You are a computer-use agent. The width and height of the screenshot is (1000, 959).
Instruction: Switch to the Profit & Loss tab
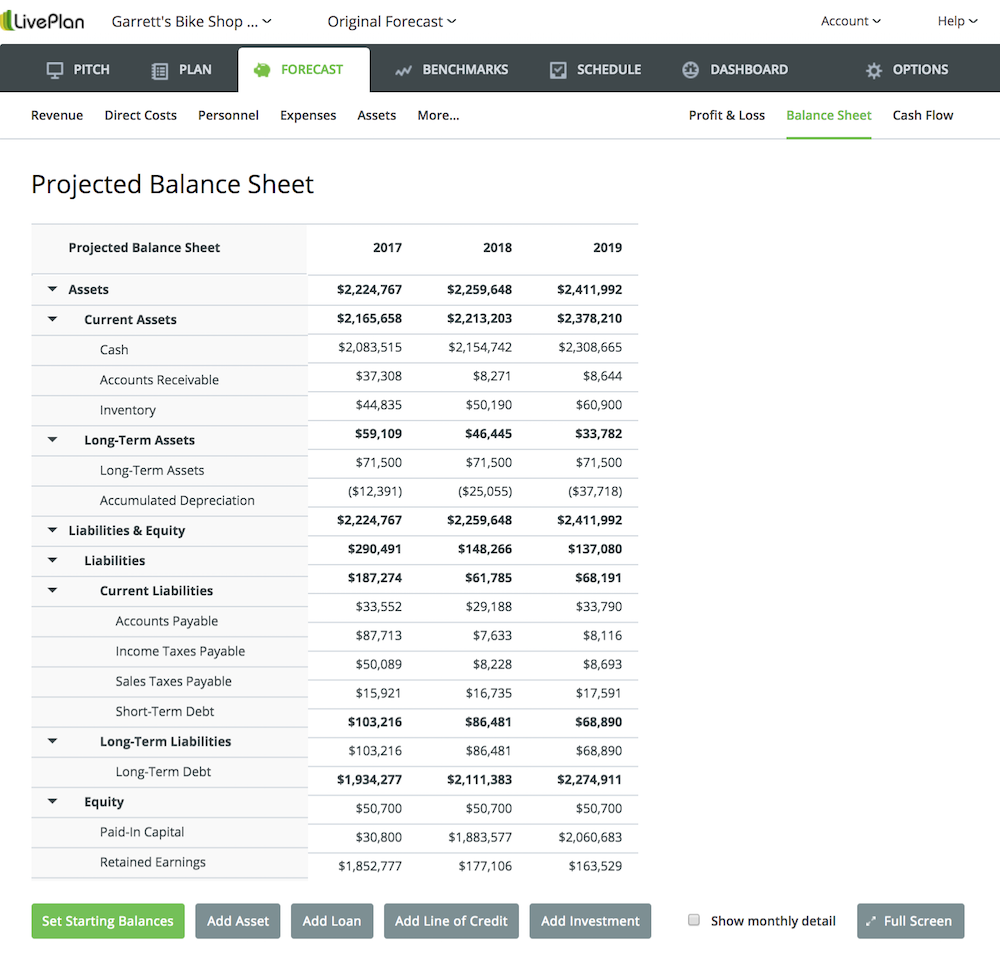click(726, 115)
